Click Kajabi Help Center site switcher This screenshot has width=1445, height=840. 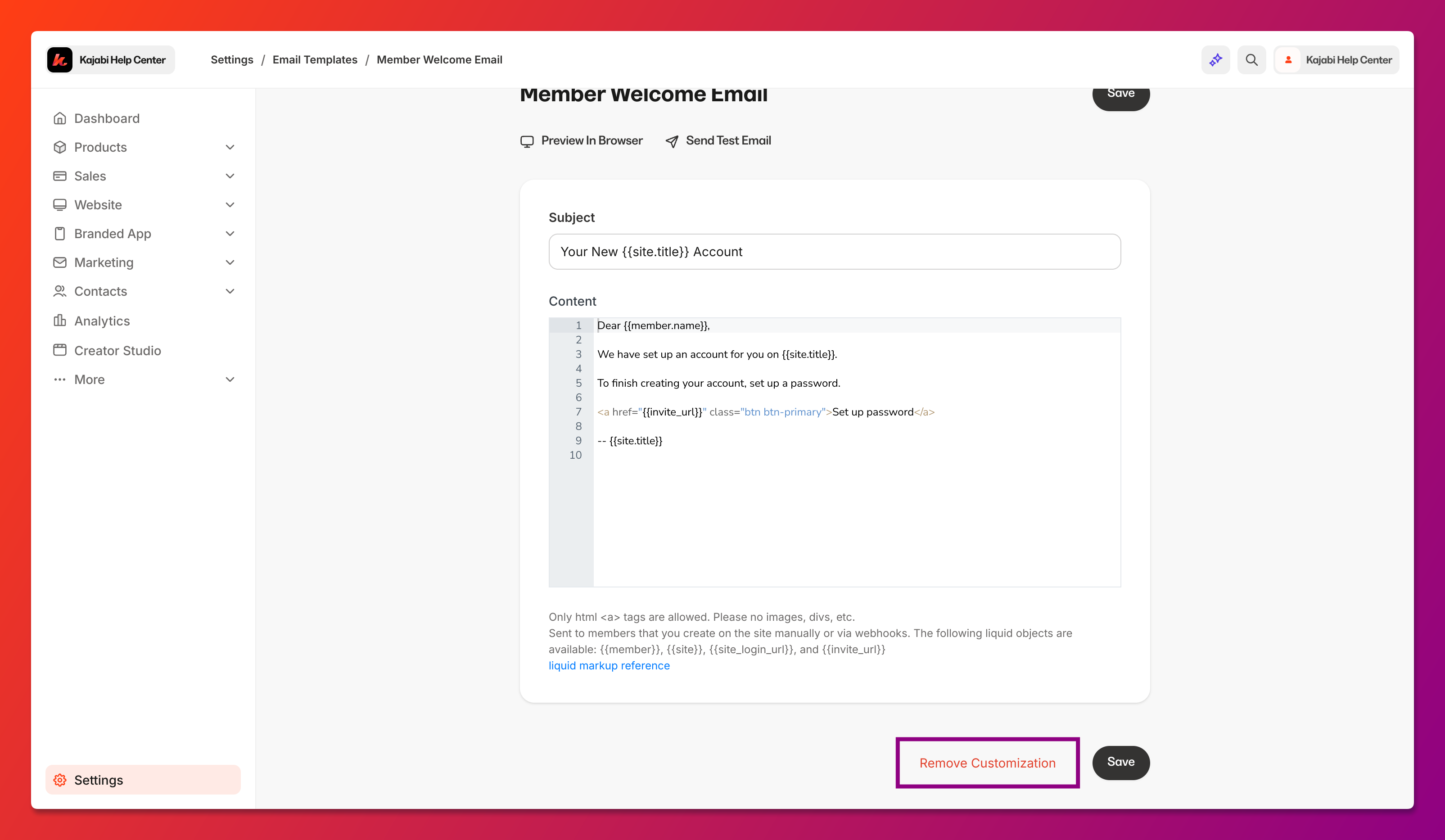tap(110, 59)
